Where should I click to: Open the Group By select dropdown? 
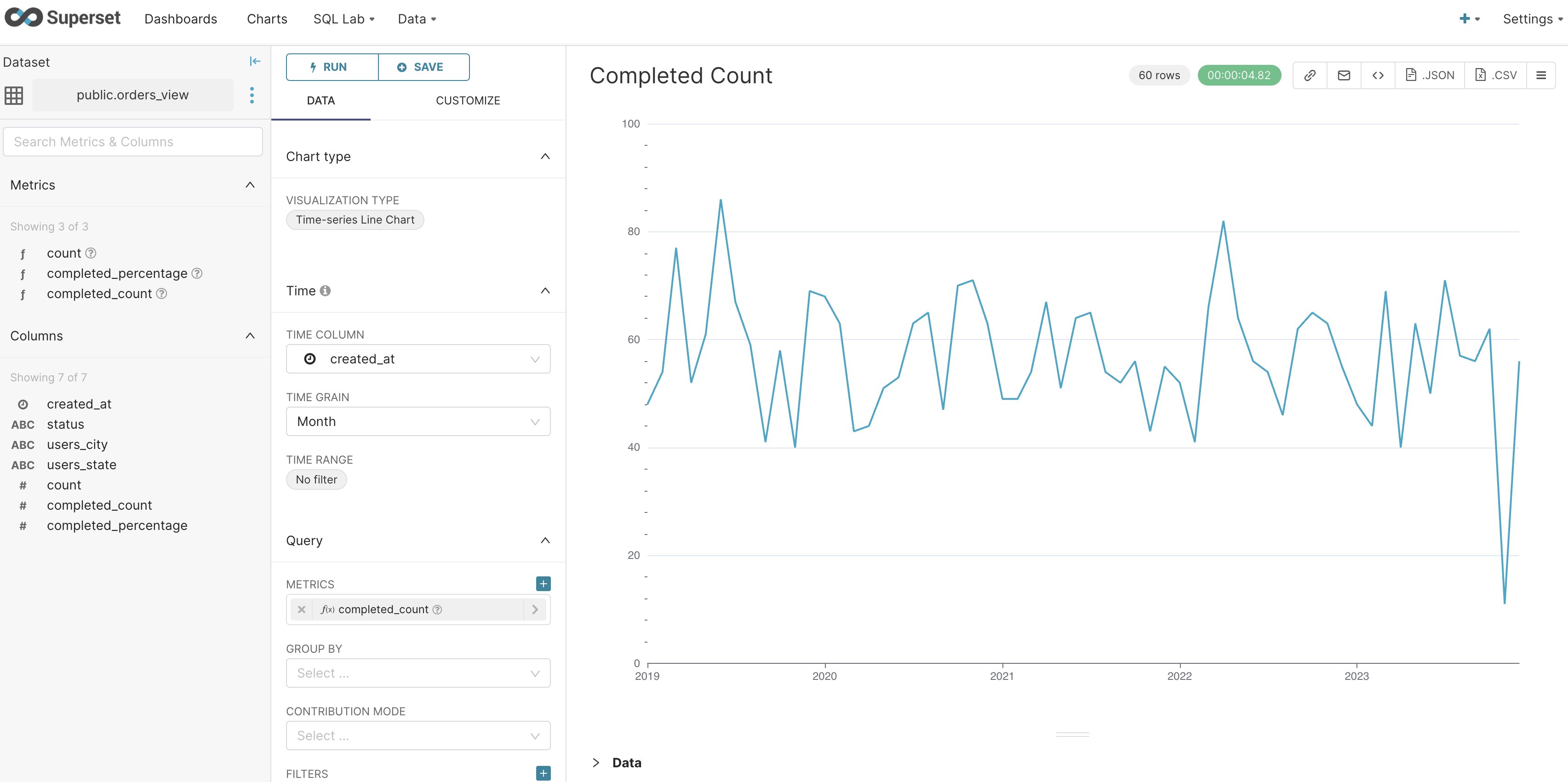pyautogui.click(x=418, y=673)
